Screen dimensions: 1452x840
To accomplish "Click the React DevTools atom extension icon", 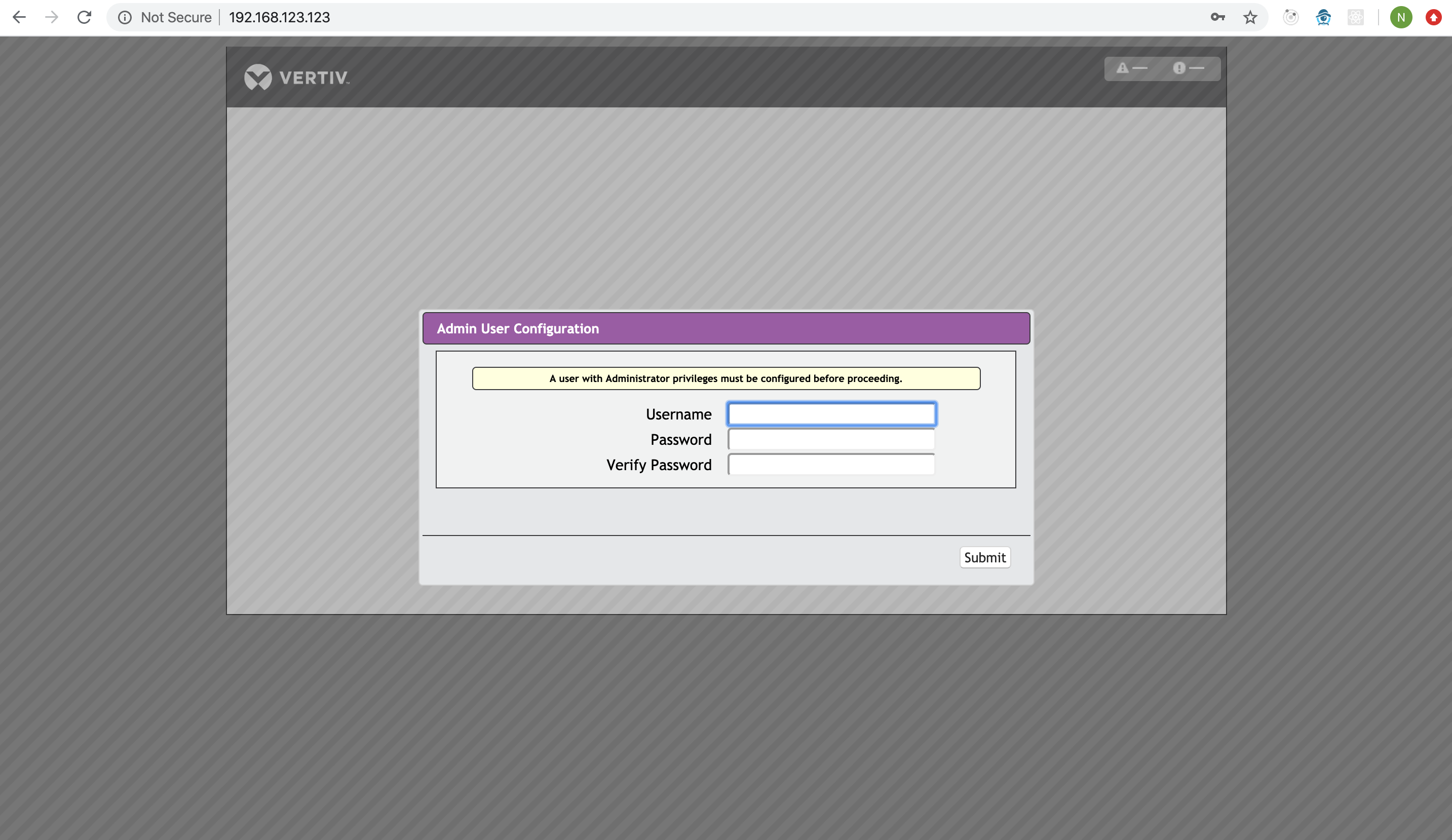I will point(1356,17).
